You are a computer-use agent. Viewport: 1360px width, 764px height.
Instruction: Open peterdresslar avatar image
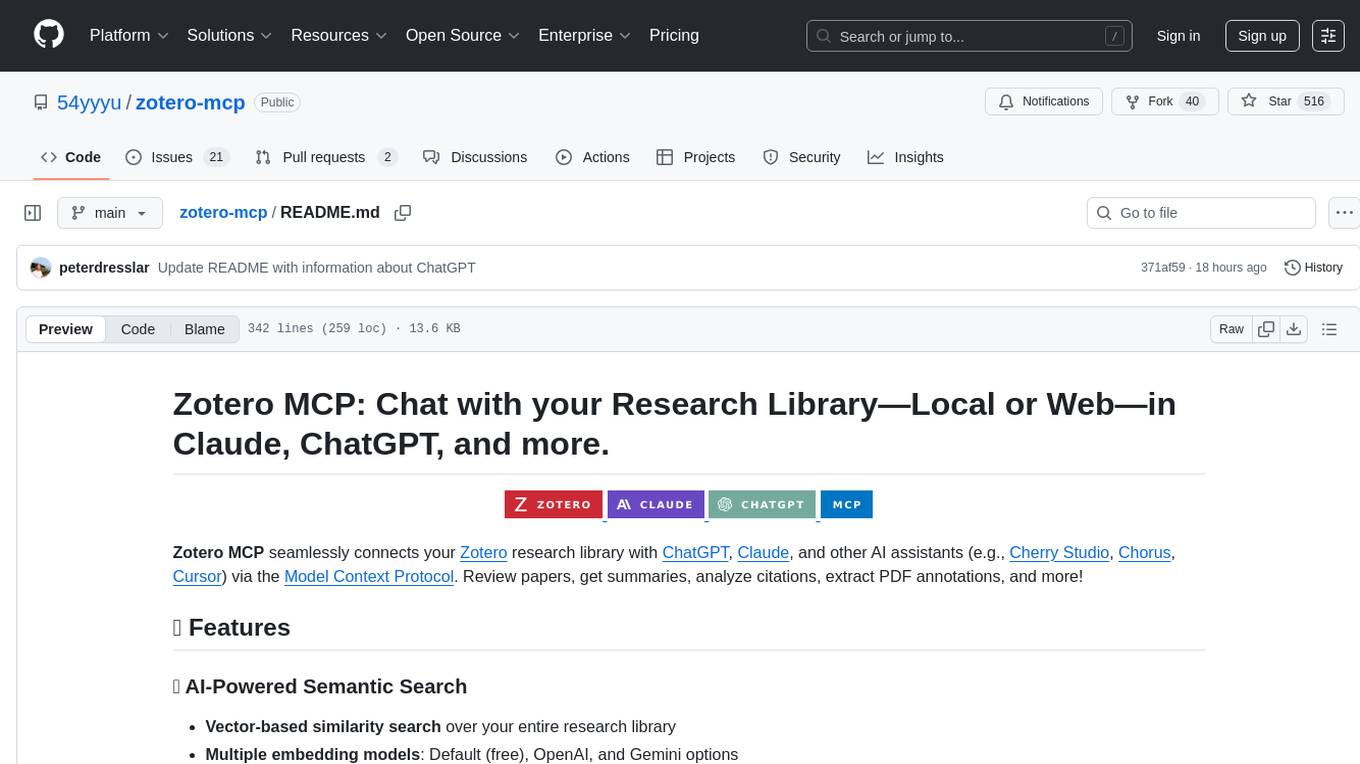coord(41,268)
